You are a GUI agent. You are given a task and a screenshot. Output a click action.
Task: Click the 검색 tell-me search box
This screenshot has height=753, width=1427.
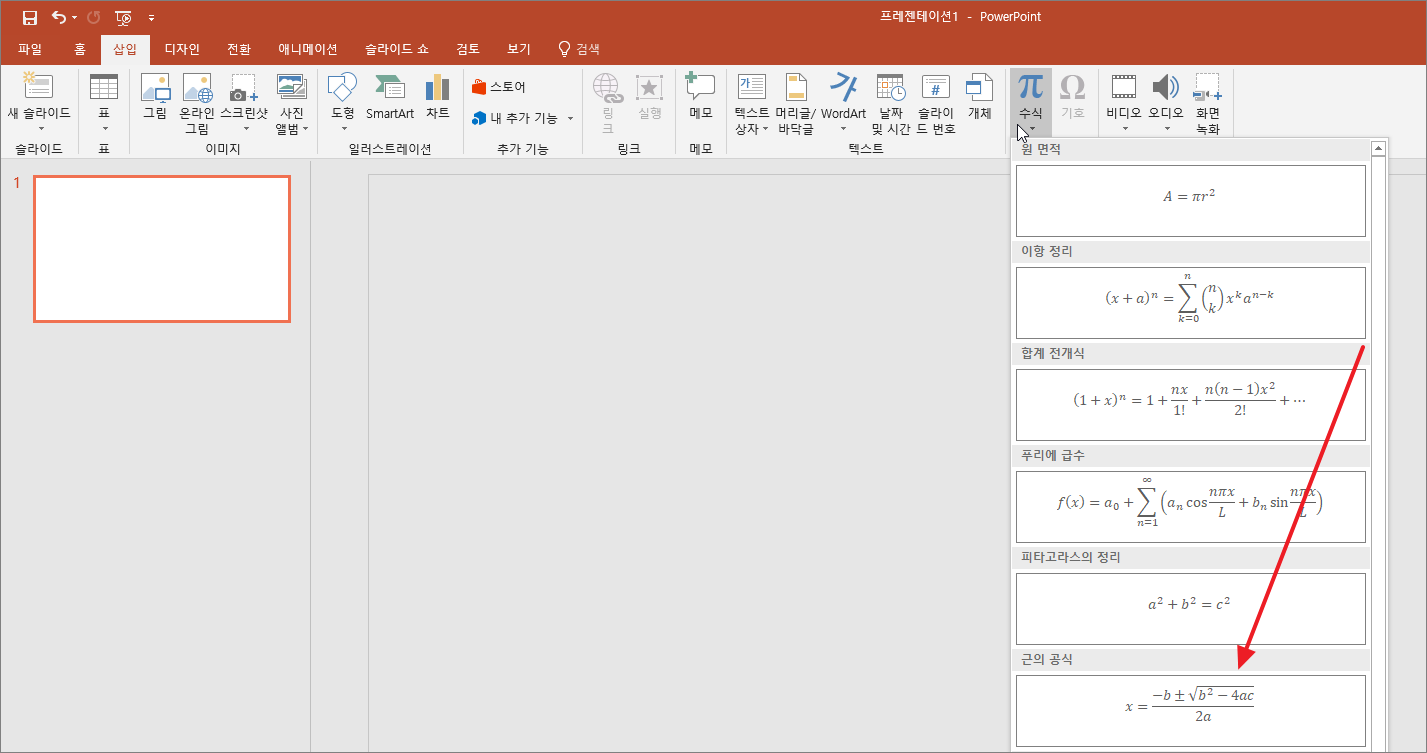pyautogui.click(x=579, y=49)
